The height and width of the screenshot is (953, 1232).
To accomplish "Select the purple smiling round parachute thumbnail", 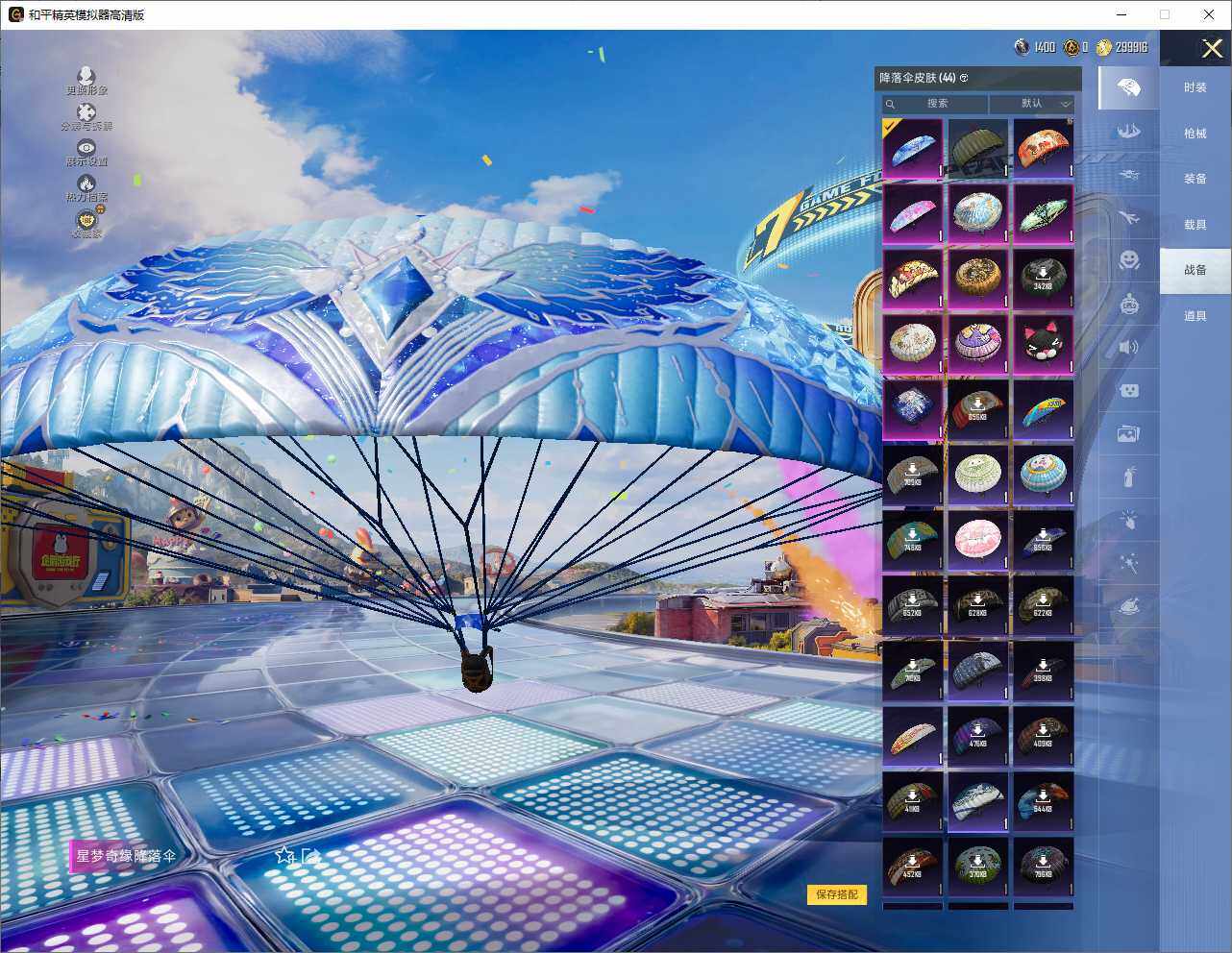I will (977, 343).
